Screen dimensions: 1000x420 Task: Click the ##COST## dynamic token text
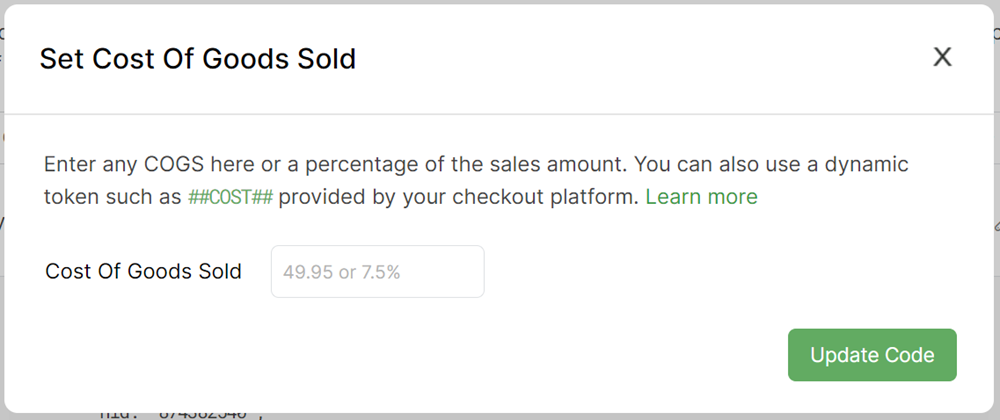click(x=230, y=197)
